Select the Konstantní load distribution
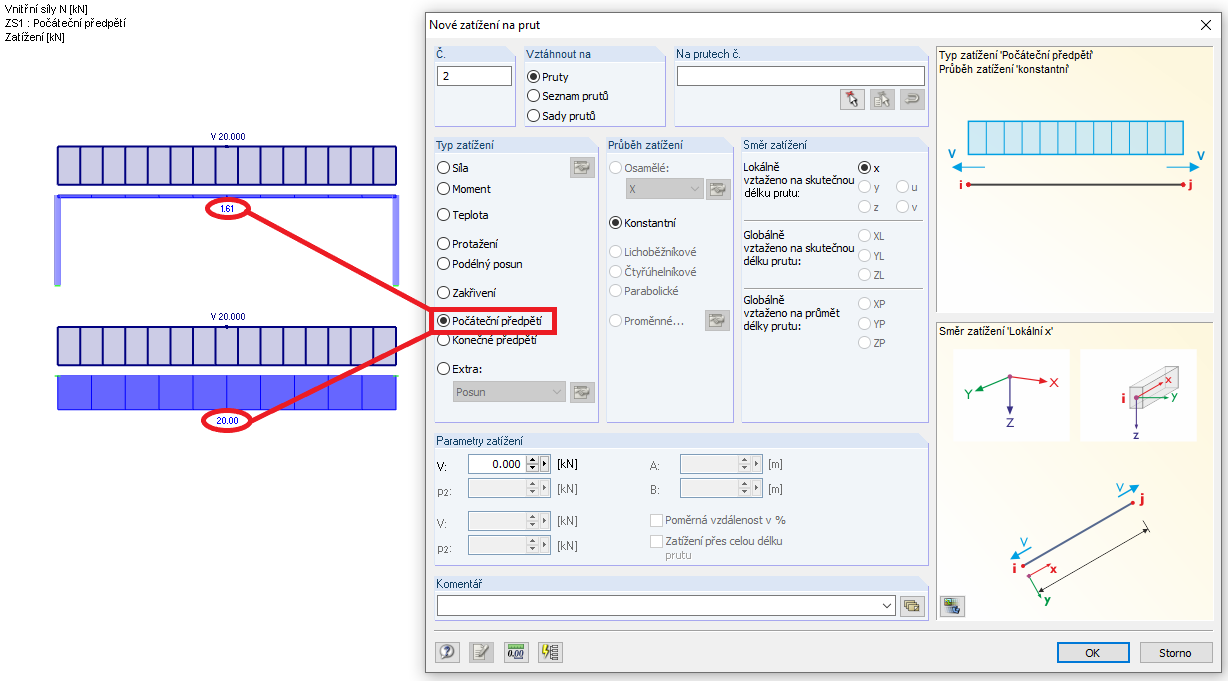This screenshot has width=1228, height=681. click(x=616, y=223)
